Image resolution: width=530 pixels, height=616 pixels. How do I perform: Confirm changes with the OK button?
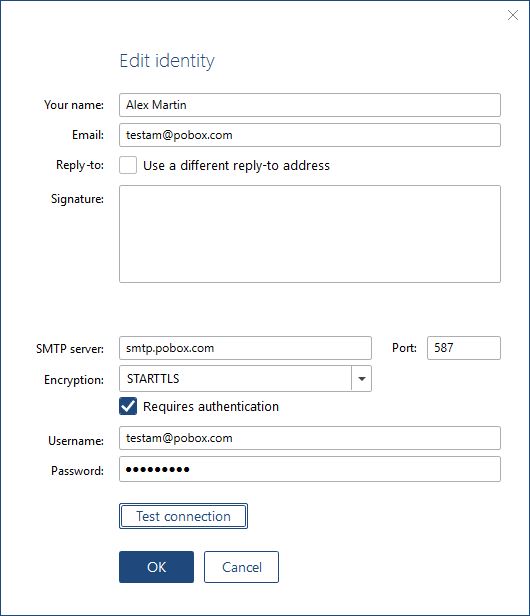pos(156,567)
